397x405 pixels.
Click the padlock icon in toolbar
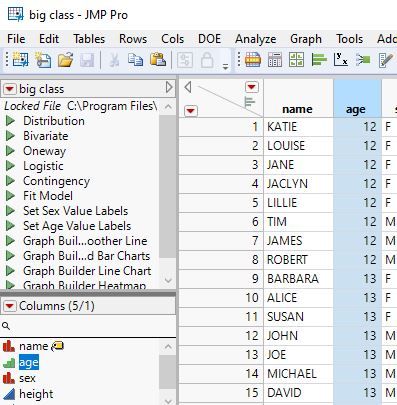(x=207, y=60)
